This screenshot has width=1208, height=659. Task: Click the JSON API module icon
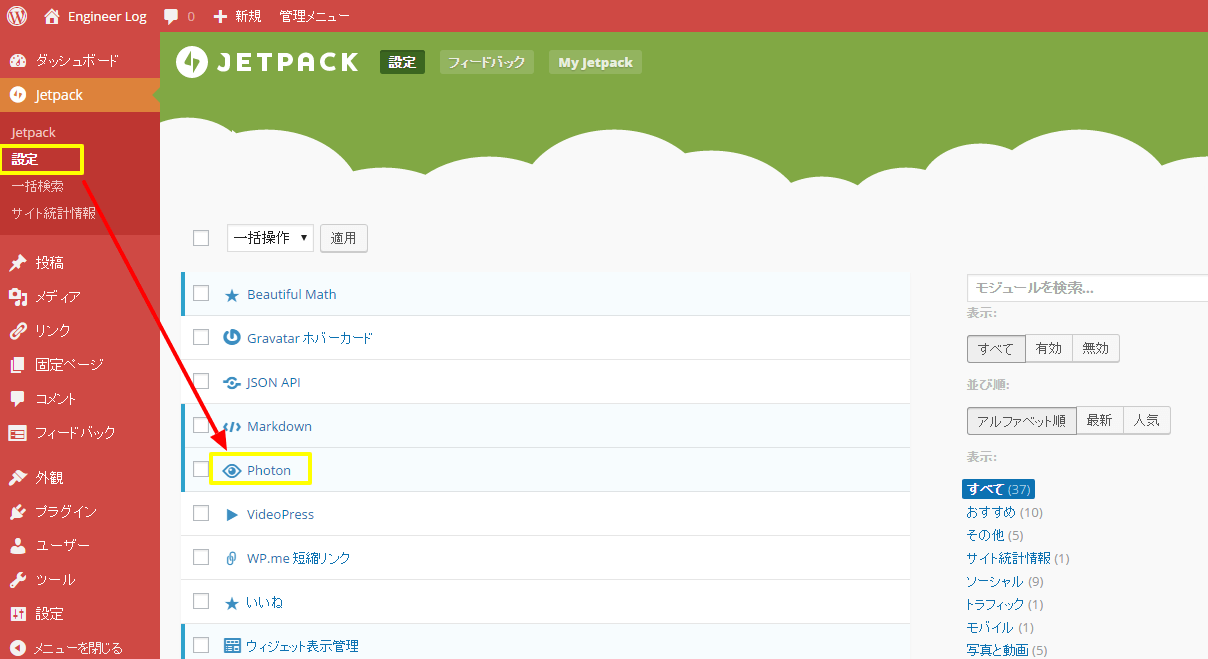click(232, 382)
